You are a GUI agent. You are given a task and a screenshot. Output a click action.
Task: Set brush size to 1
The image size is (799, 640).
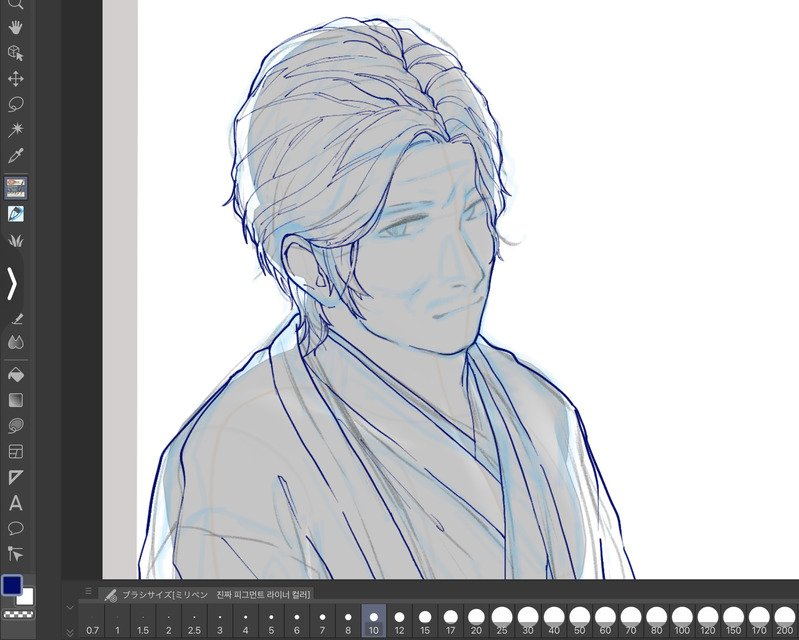tap(117, 621)
